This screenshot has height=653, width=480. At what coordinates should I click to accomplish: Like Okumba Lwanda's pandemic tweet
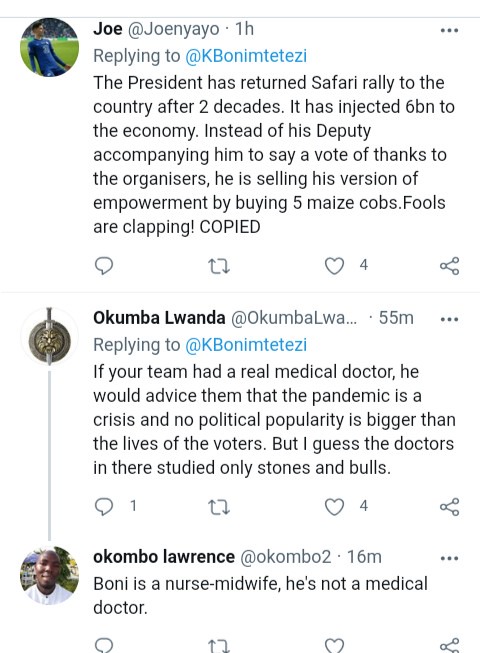pos(334,507)
